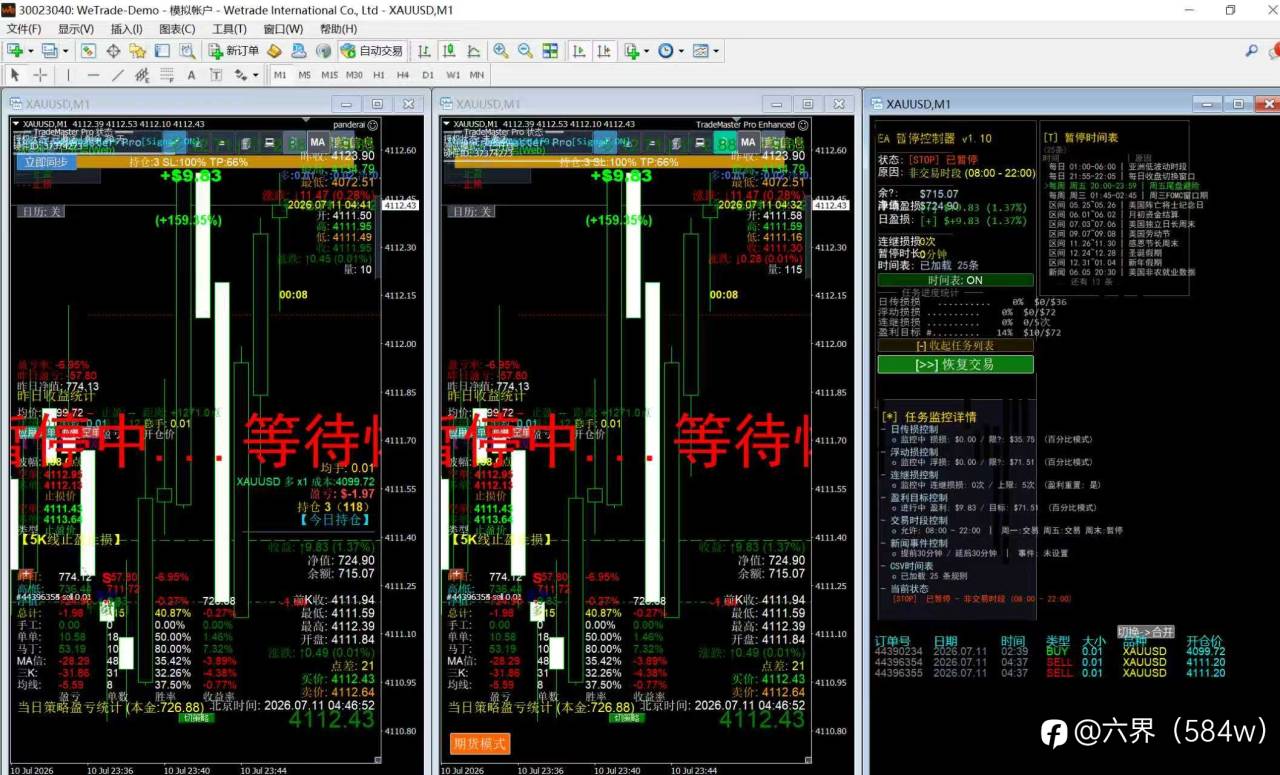Select the text label 'T' tool
Image resolution: width=1280 pixels, height=775 pixels.
pyautogui.click(x=215, y=75)
